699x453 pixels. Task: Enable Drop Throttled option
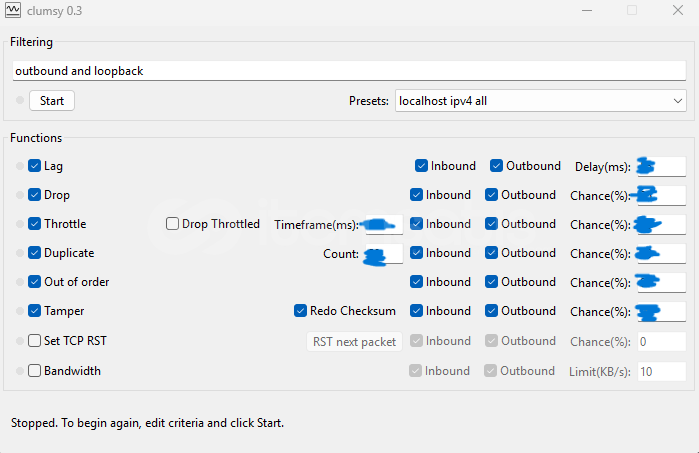click(x=173, y=224)
